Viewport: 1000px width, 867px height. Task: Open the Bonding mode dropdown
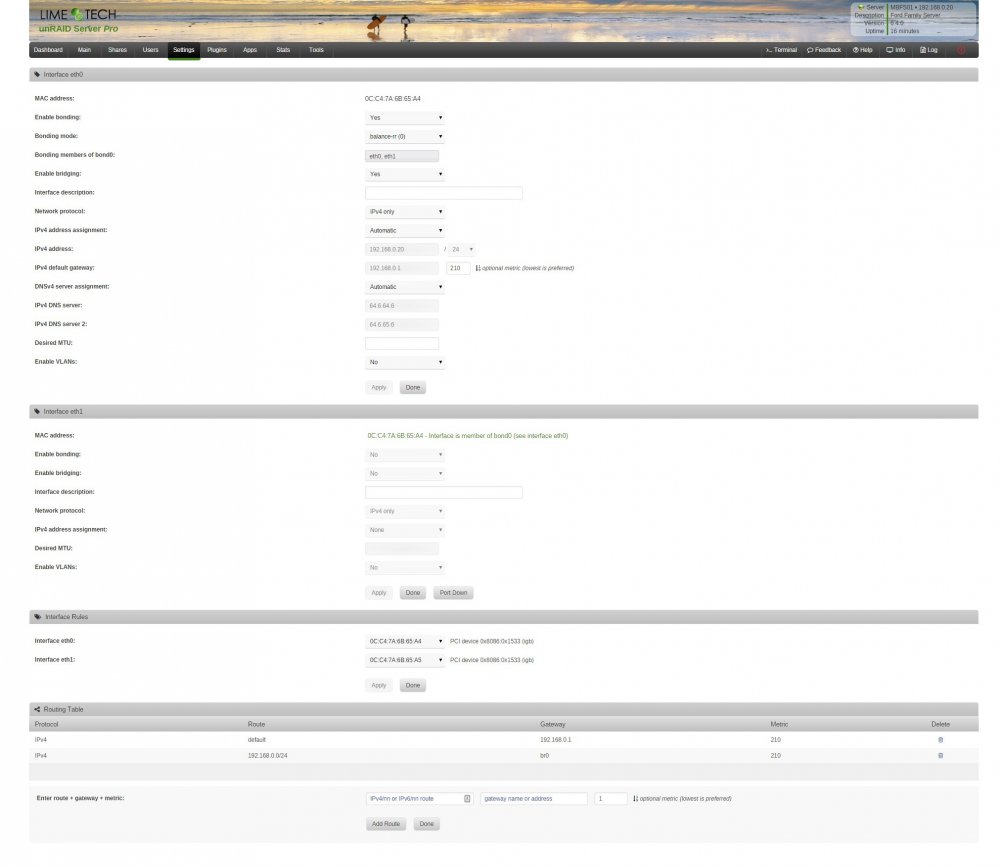point(405,137)
